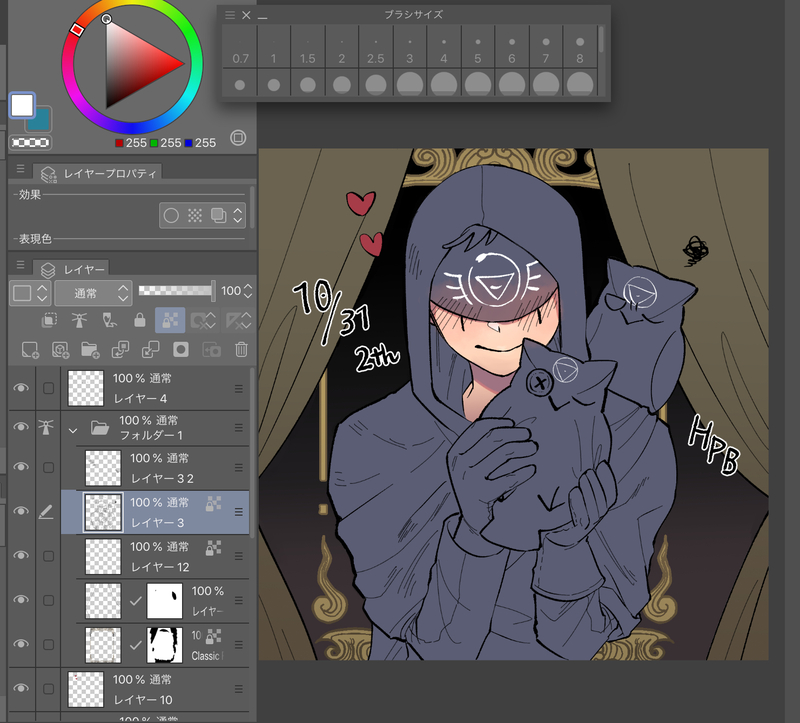800x723 pixels.
Task: Set as draft layer icon
Action: (110, 320)
